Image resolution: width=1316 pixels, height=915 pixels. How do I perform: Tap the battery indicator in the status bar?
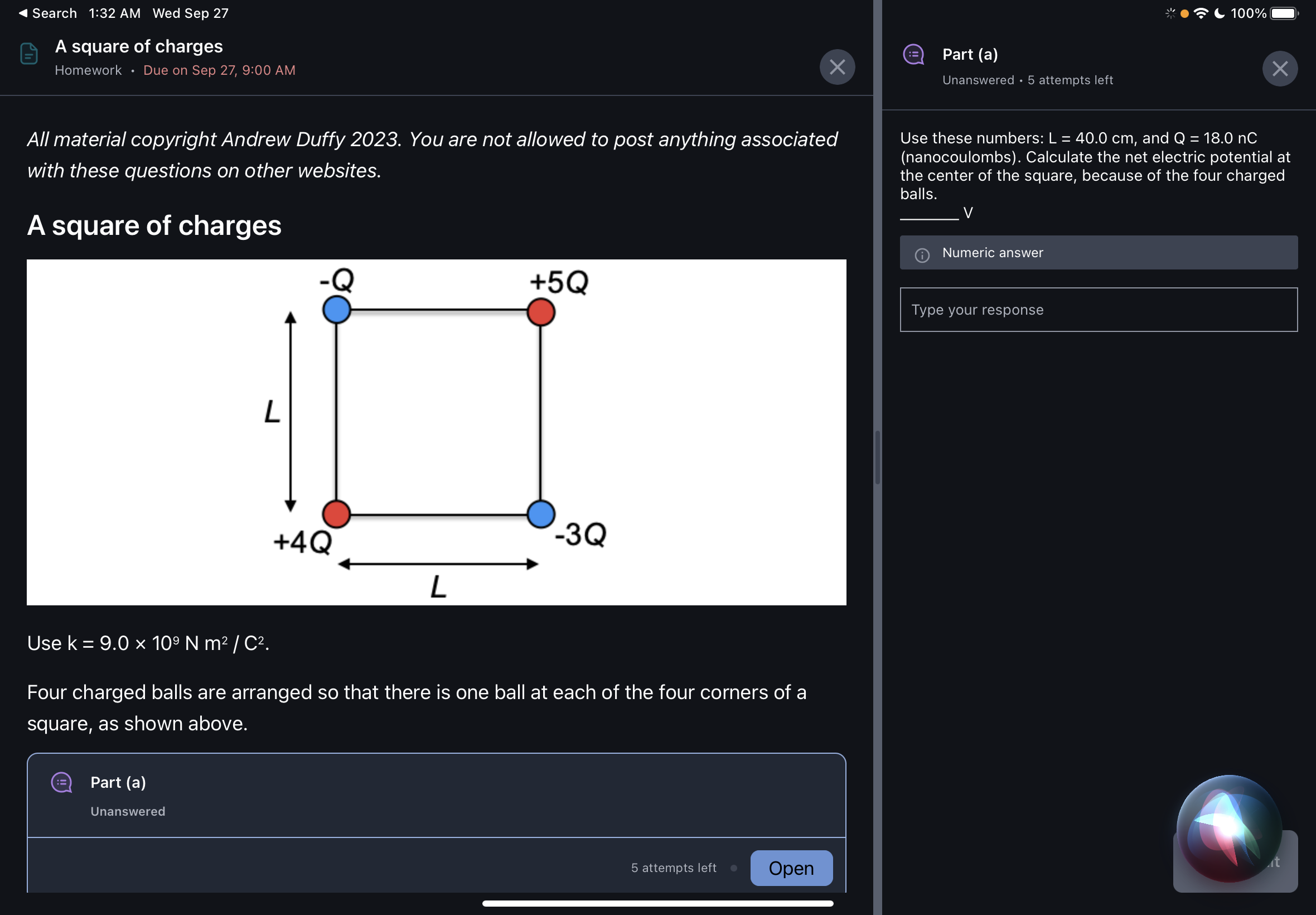click(x=1283, y=13)
